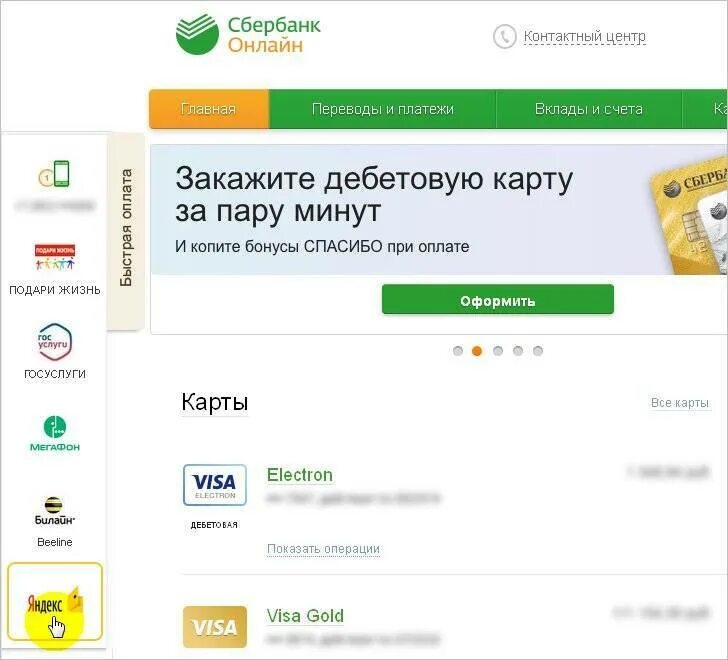Screen dimensions: 728x660
Task: Select the last banner carousel dot
Action: click(x=538, y=351)
